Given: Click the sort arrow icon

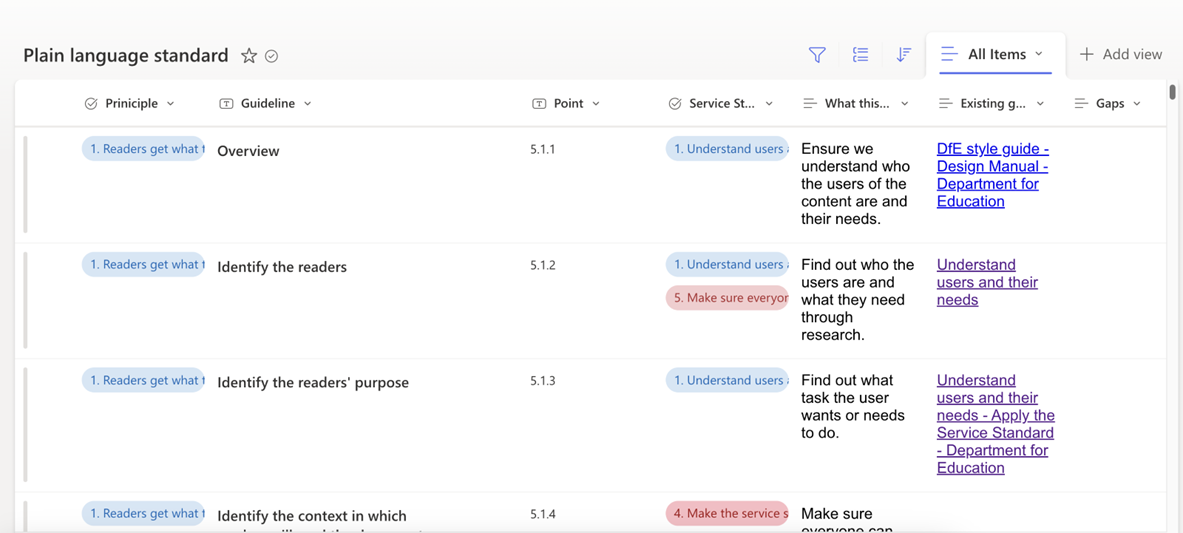Looking at the screenshot, I should (903, 55).
